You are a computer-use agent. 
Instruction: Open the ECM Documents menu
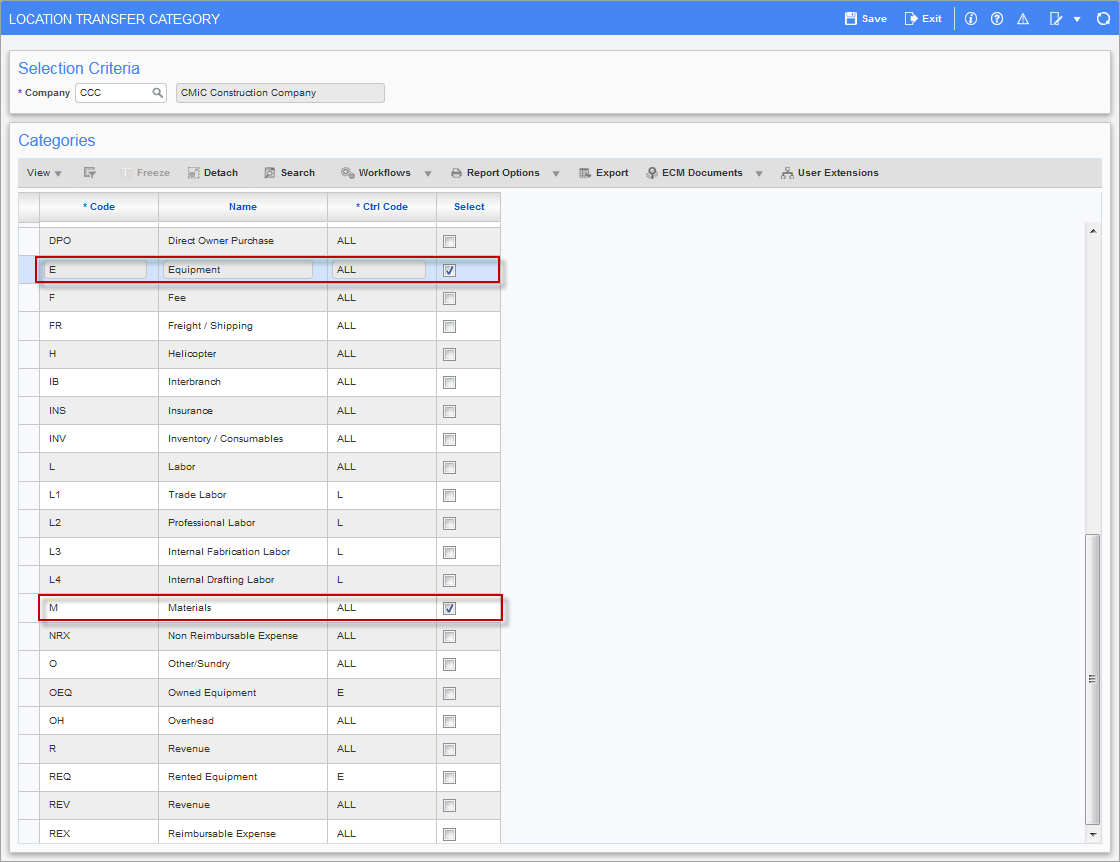(x=702, y=173)
